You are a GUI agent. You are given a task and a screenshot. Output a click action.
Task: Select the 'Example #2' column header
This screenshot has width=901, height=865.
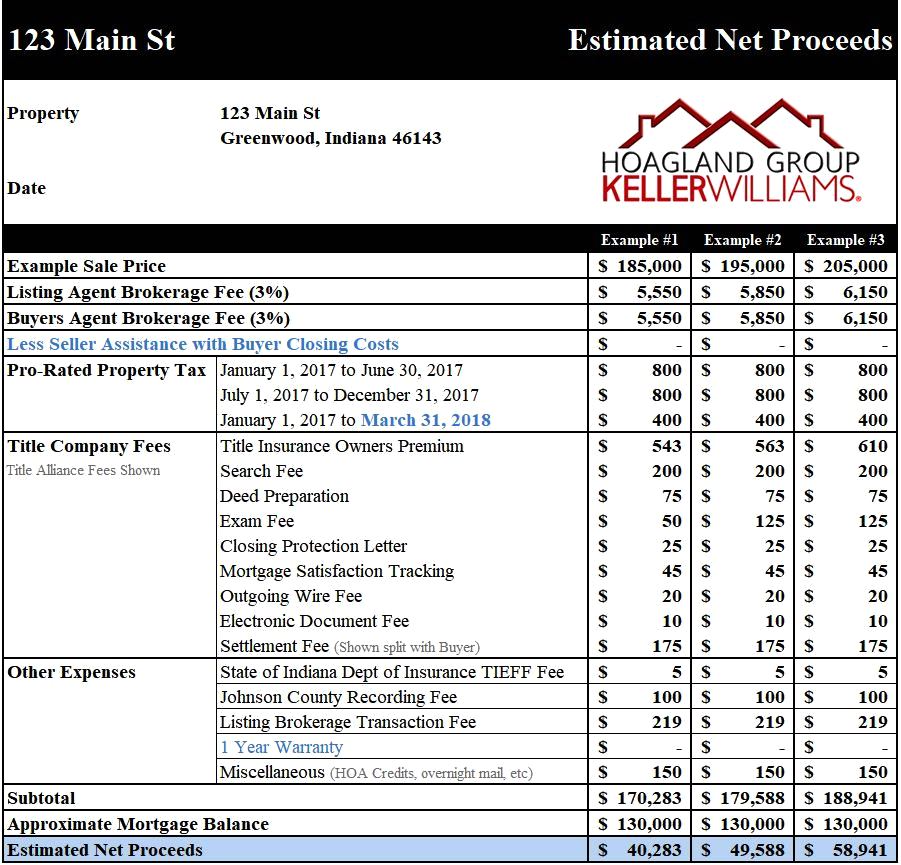(x=742, y=240)
